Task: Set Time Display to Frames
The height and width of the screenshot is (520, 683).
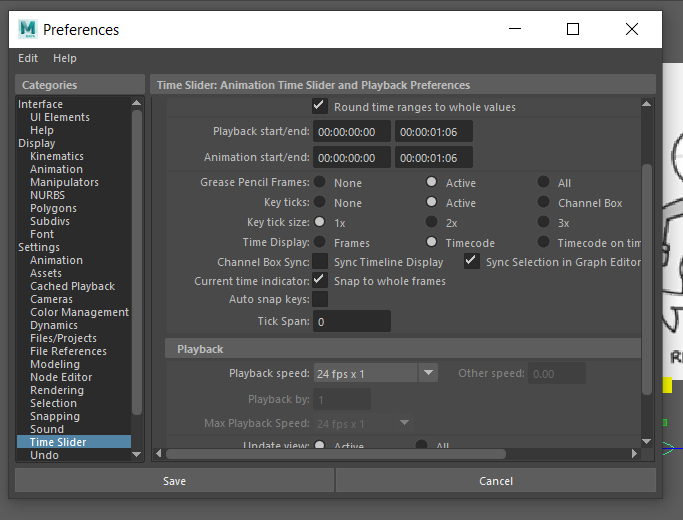Action: 320,242
